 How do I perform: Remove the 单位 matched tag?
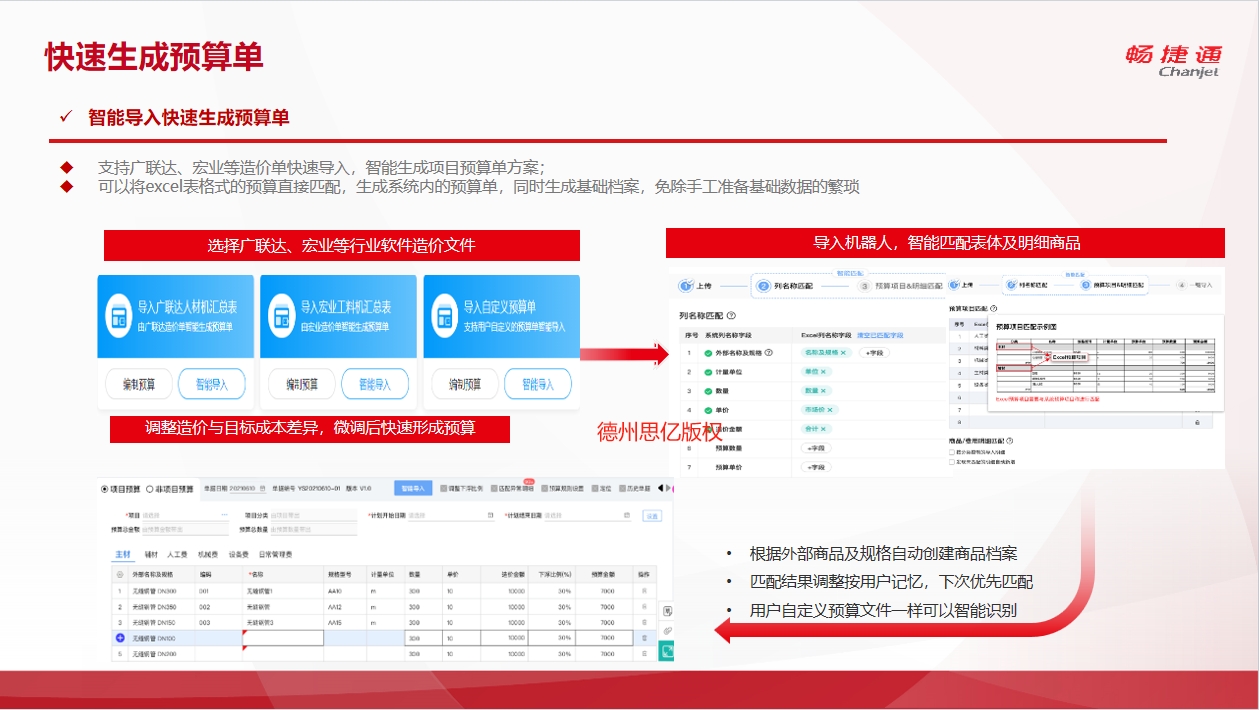(x=823, y=372)
